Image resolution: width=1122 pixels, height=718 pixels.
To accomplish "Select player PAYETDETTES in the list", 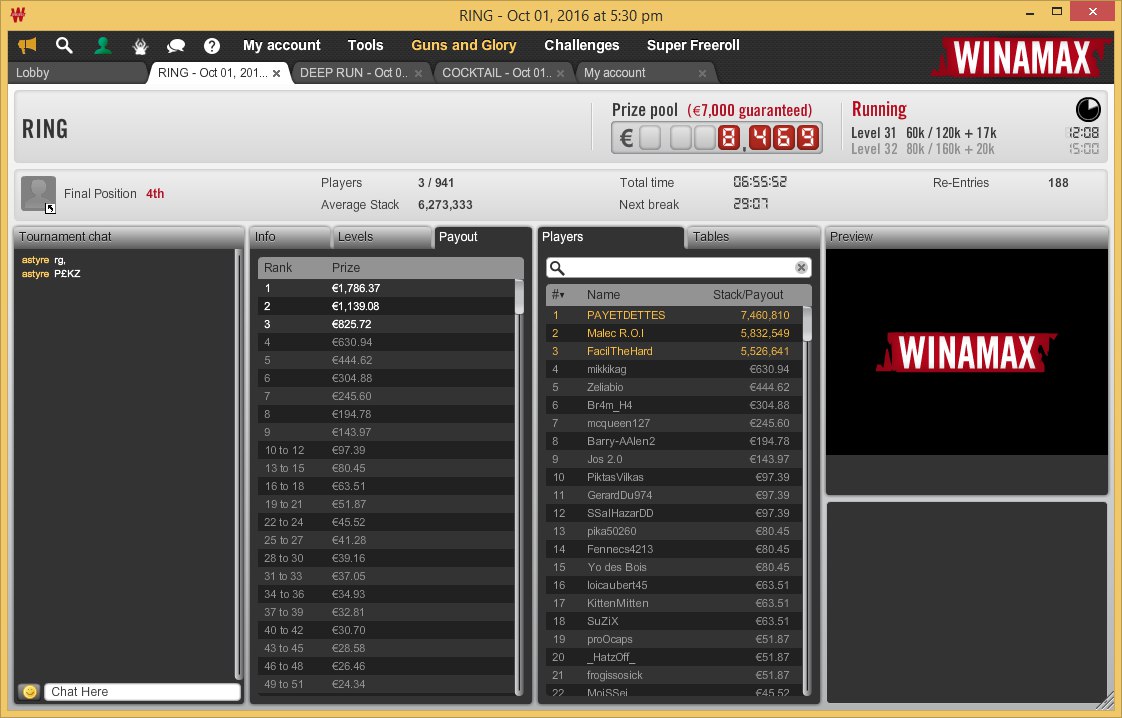I will 674,315.
